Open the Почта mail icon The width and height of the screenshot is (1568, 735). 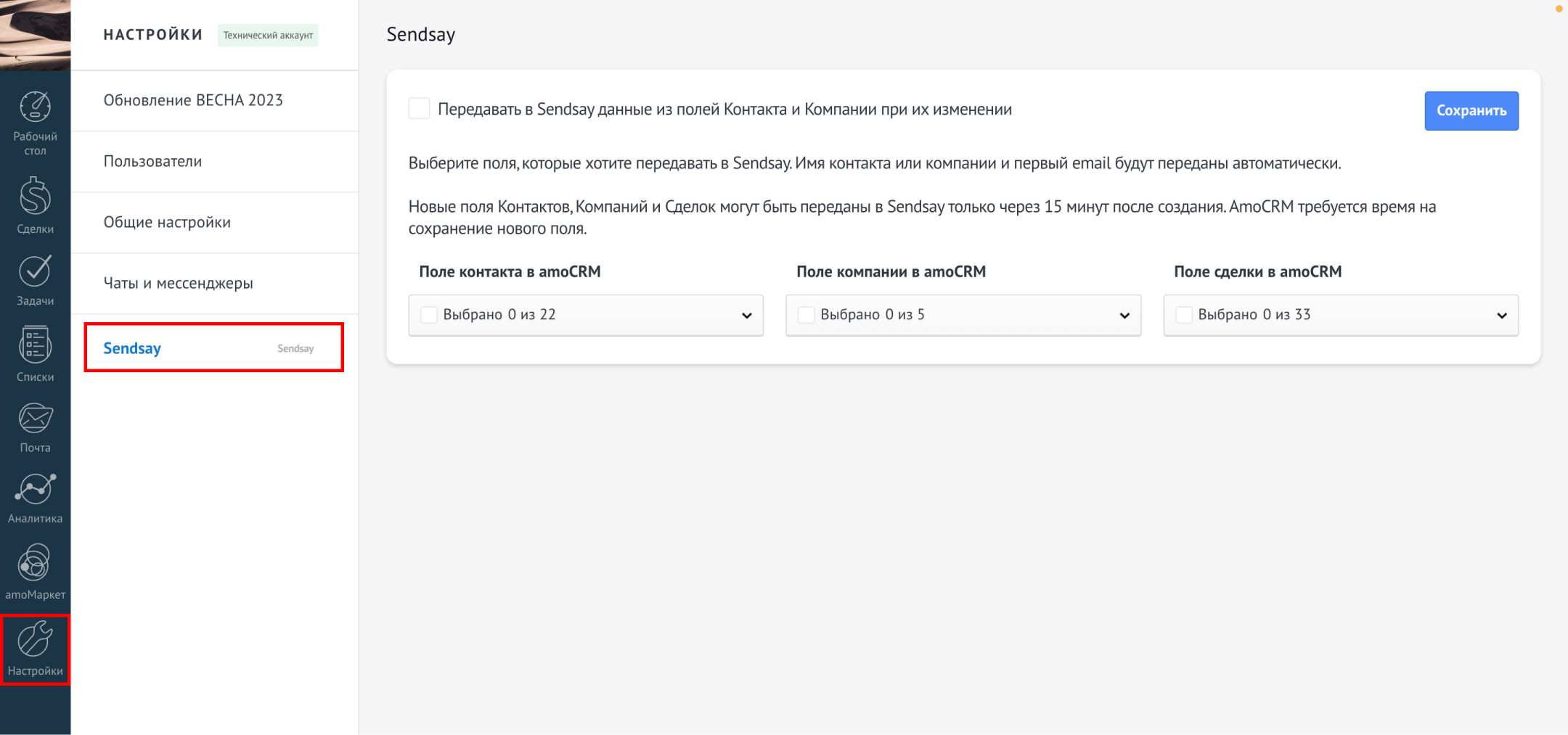click(x=35, y=419)
